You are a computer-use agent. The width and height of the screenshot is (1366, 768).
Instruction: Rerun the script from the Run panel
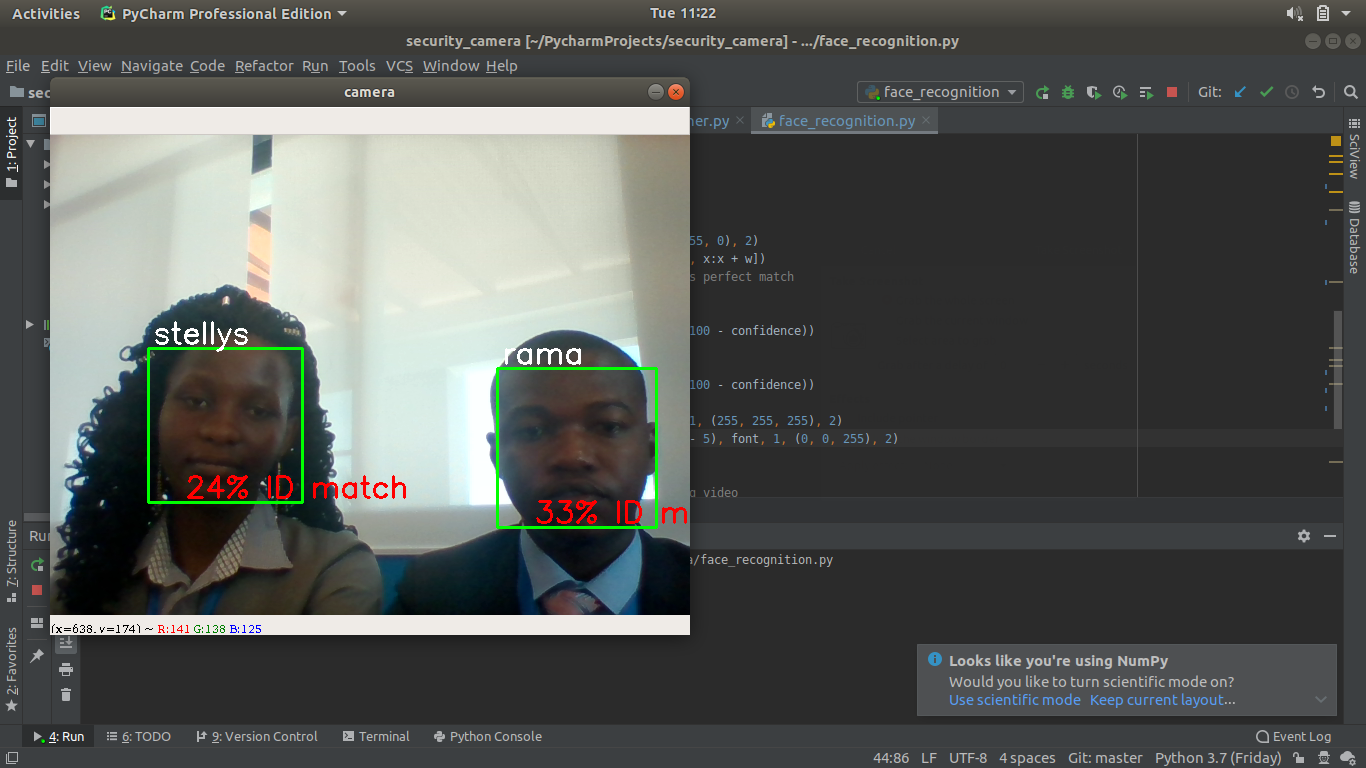coord(37,563)
